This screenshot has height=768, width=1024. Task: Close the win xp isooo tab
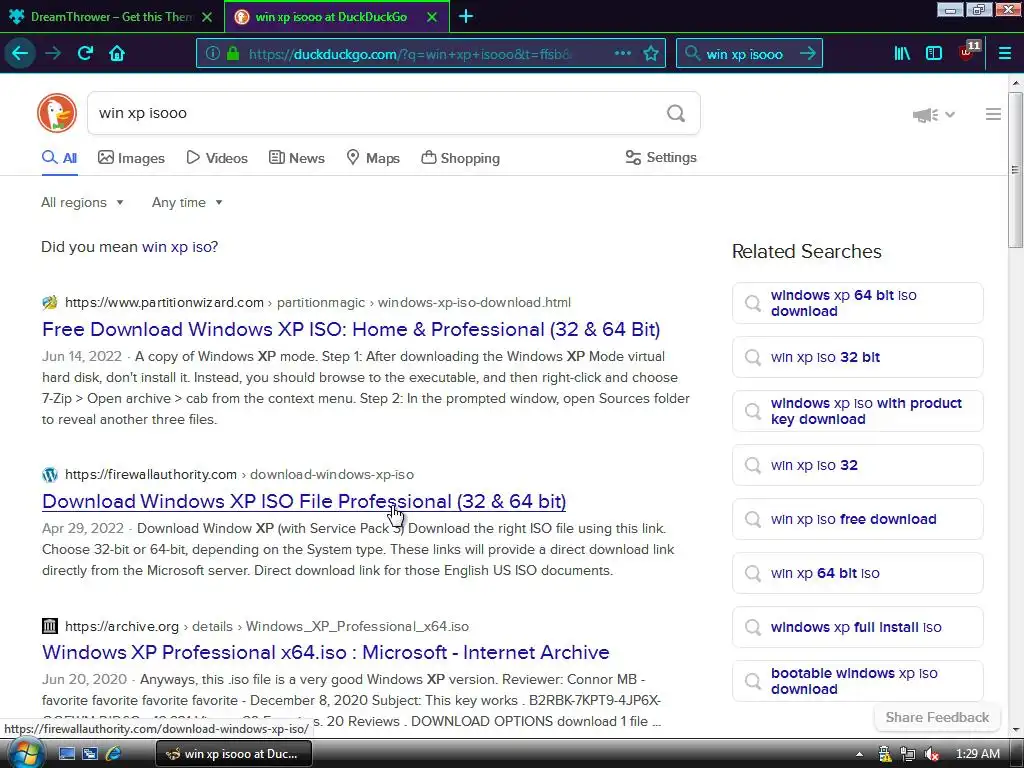tap(432, 17)
